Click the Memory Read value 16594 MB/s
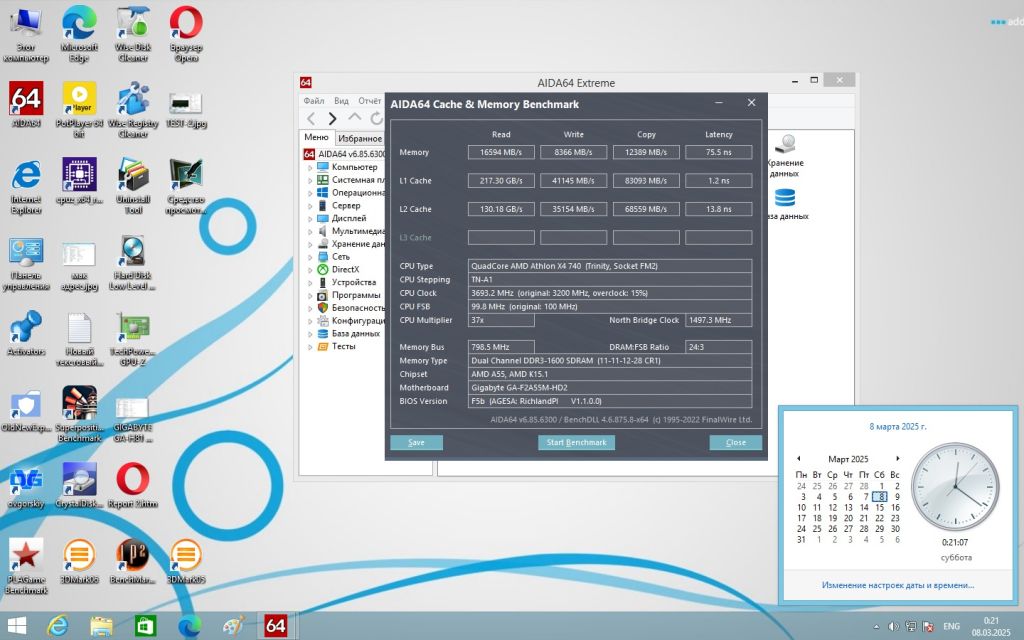1024x640 pixels. coord(501,152)
